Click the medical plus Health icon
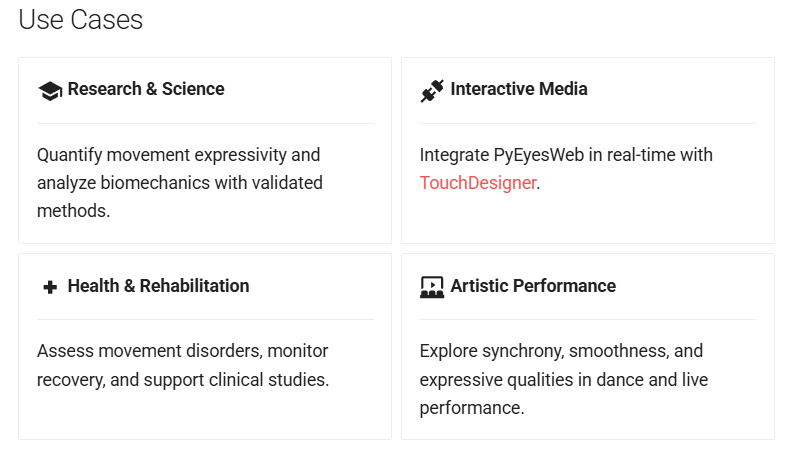Screen dimensions: 795x452 (x=50, y=287)
